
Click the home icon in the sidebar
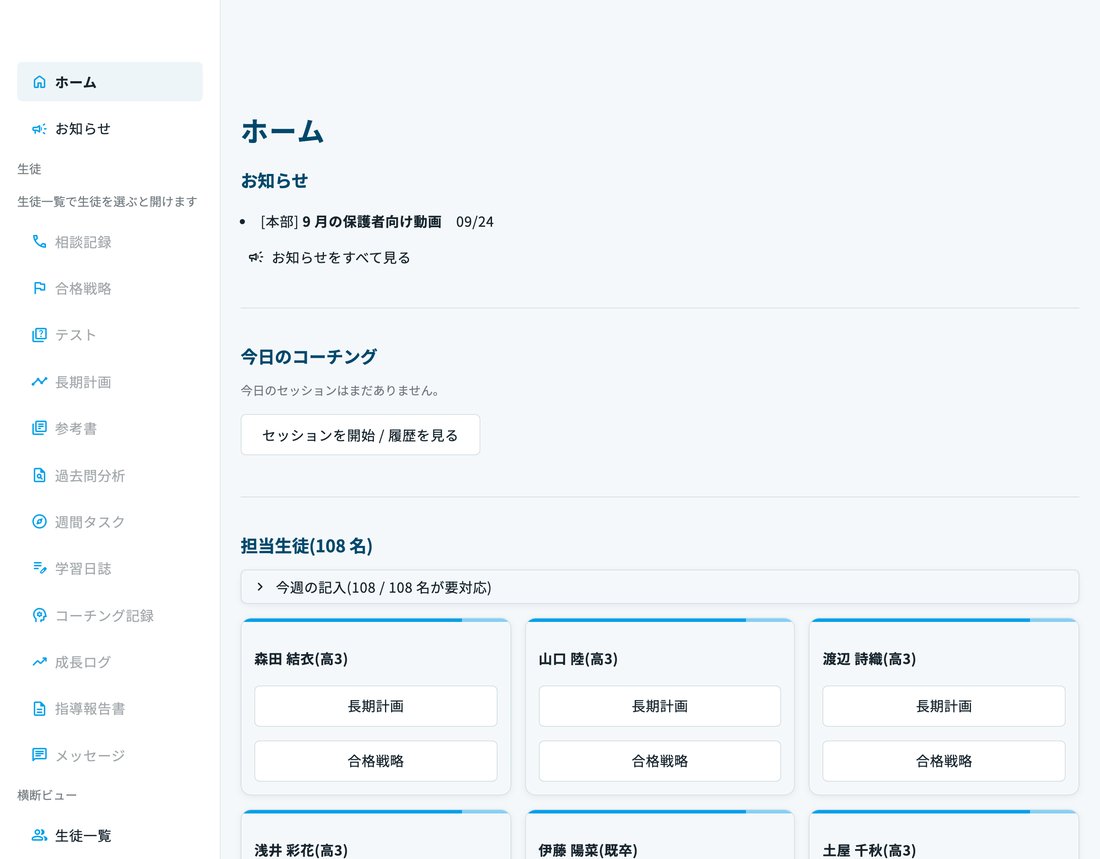click(x=39, y=82)
